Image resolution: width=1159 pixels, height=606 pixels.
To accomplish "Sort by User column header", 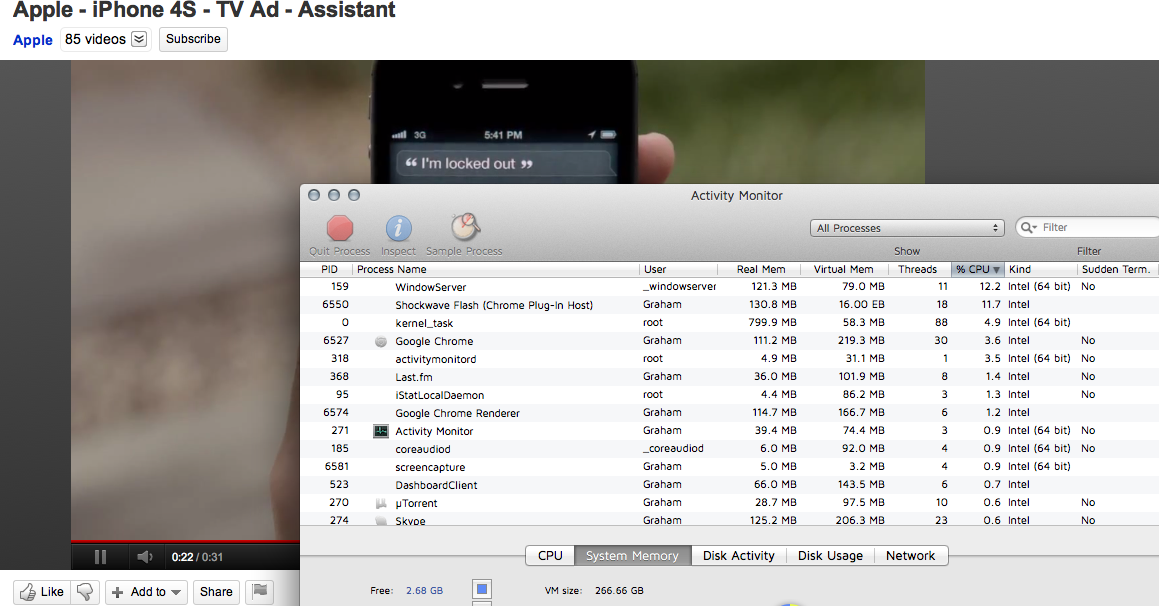I will point(678,269).
